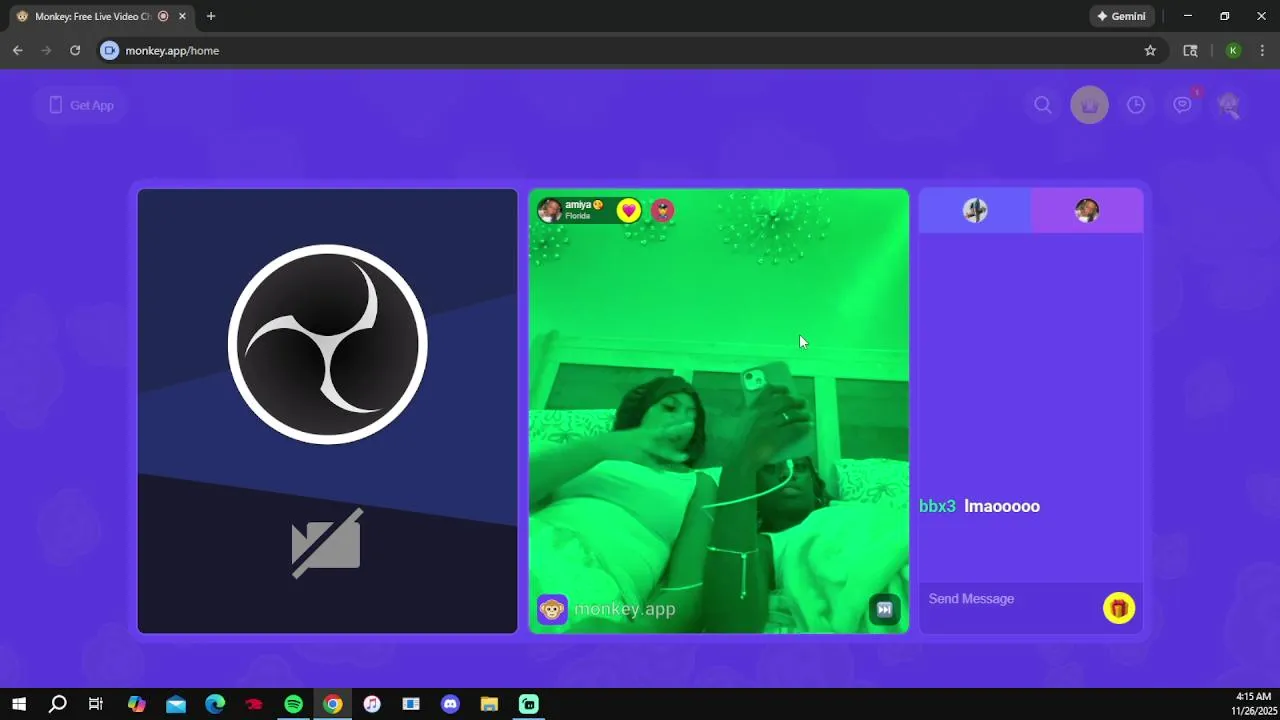The width and height of the screenshot is (1280, 720).
Task: Open File Explorer from taskbar
Action: click(489, 704)
